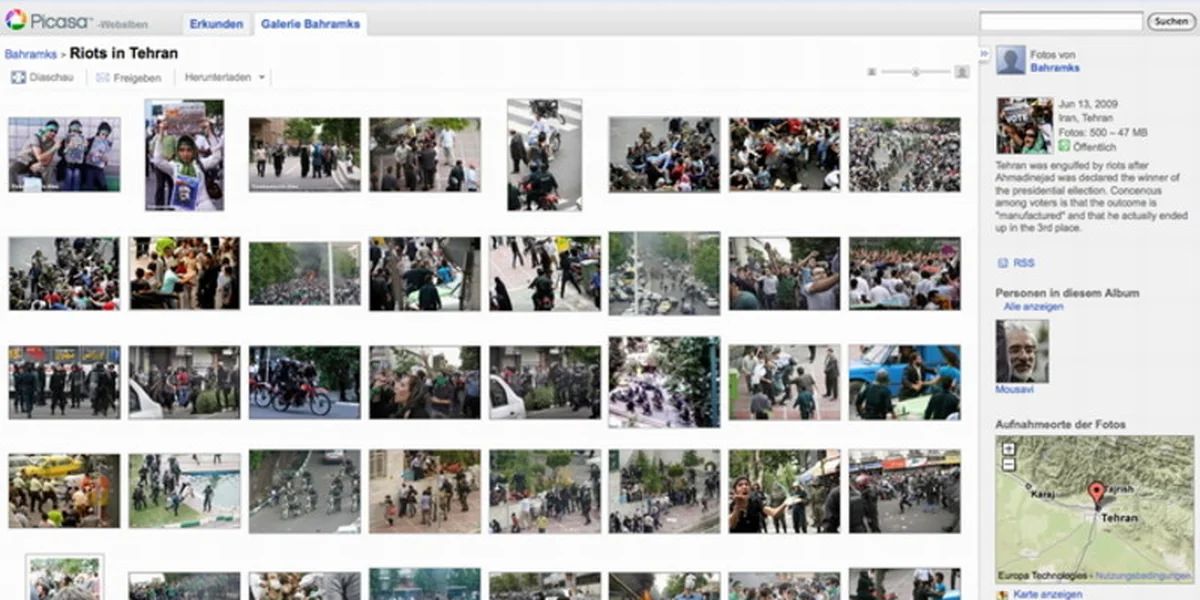The height and width of the screenshot is (600, 1200).
Task: Click the large thumbnail size icon
Action: click(962, 72)
